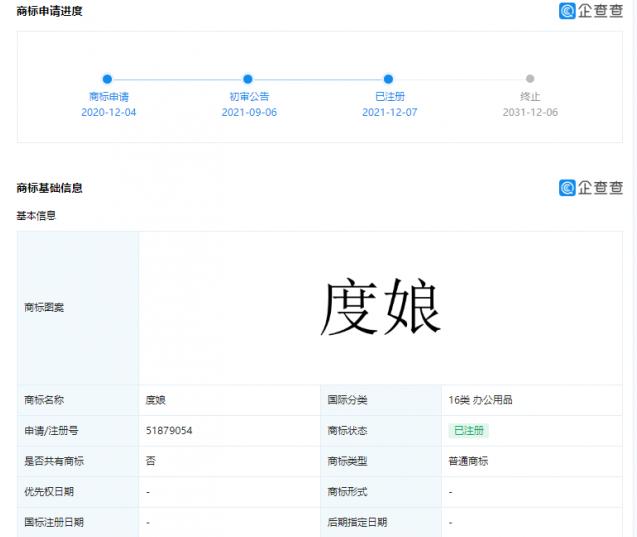Click the date 2021-09-06
Image resolution: width=637 pixels, height=537 pixels.
[249, 112]
